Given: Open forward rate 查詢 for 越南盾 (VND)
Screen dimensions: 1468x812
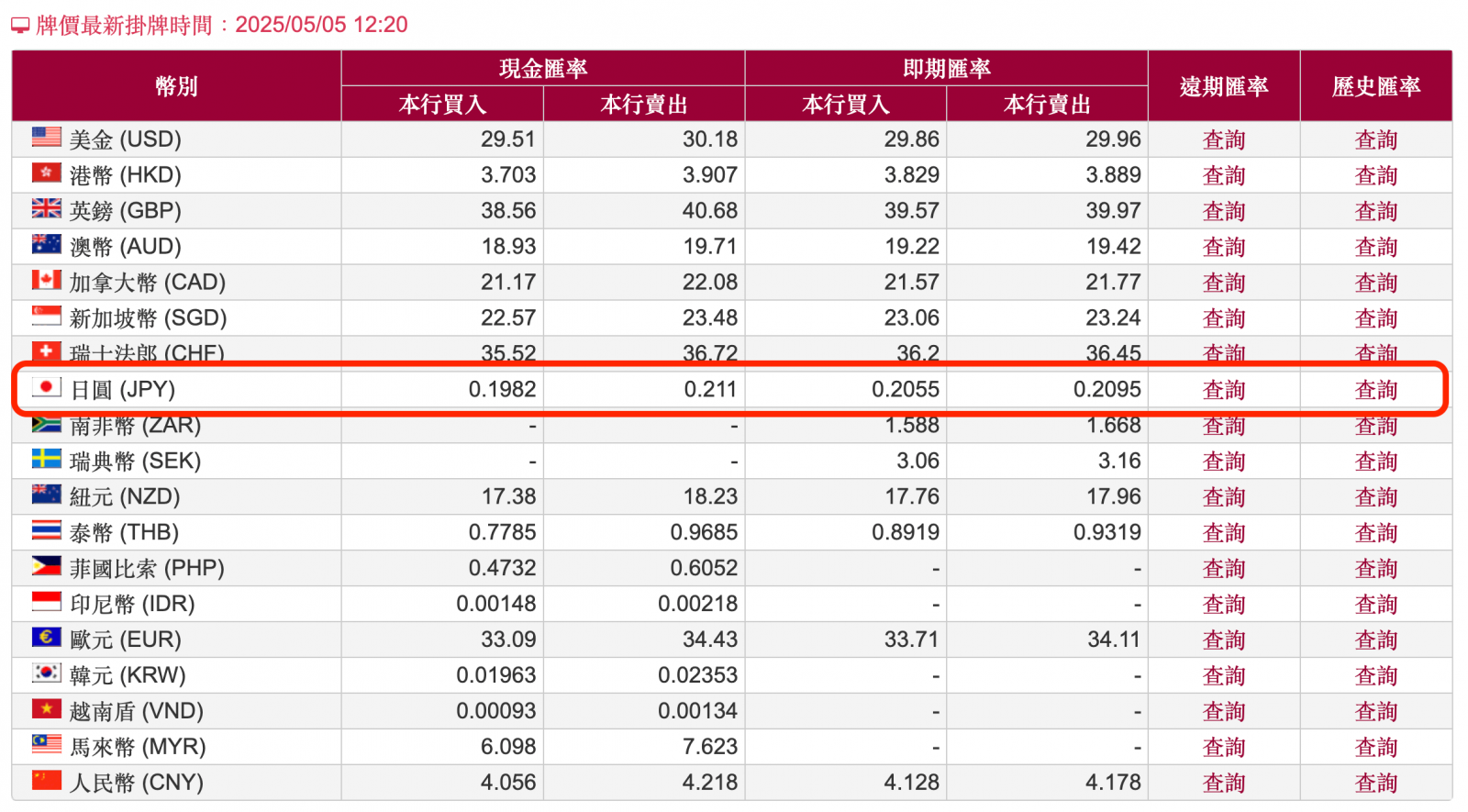Looking at the screenshot, I should click(1224, 711).
